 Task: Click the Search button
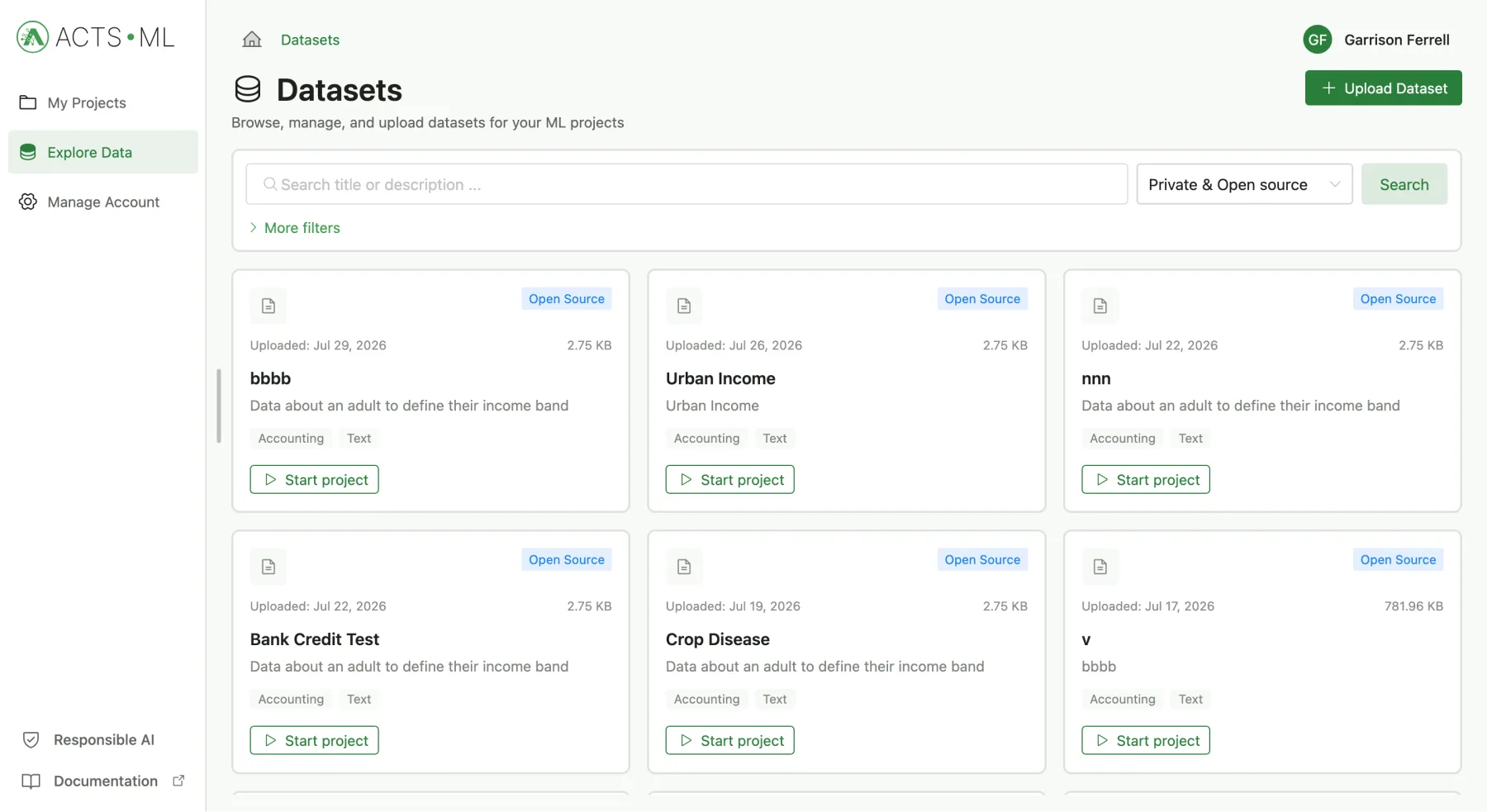click(1404, 184)
